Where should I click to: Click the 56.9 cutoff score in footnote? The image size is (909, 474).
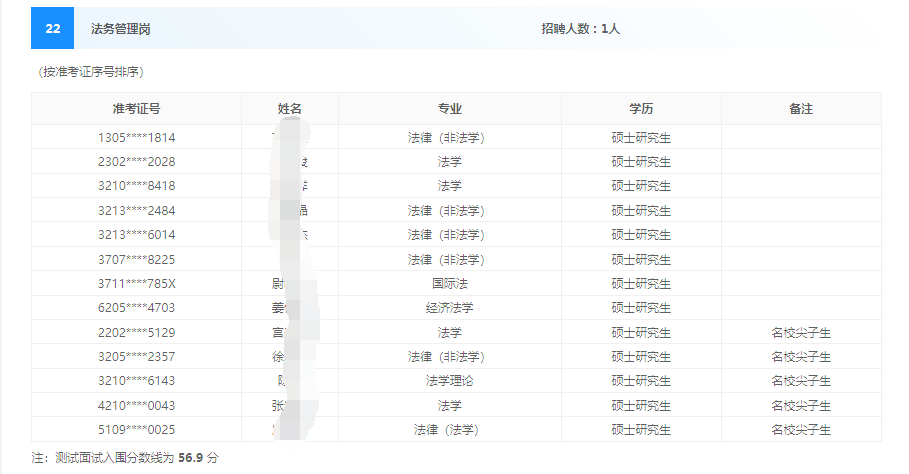(190, 457)
